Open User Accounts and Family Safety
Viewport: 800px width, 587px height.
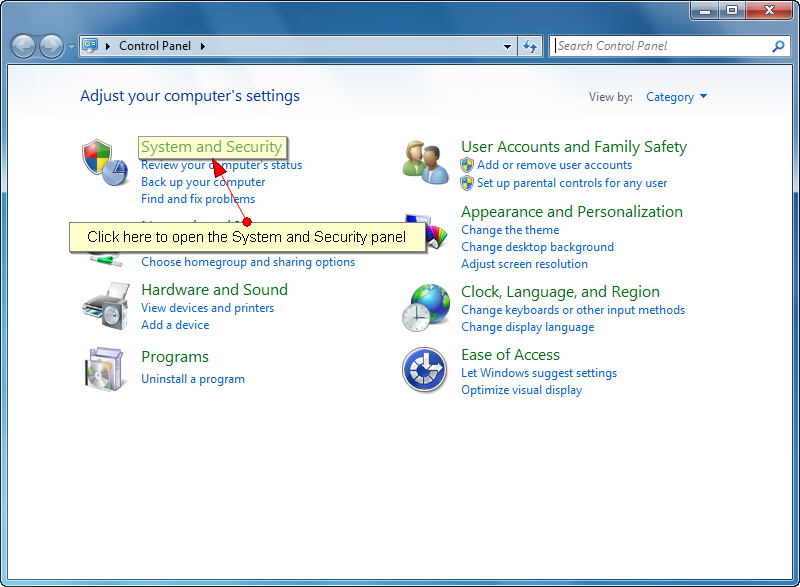574,147
